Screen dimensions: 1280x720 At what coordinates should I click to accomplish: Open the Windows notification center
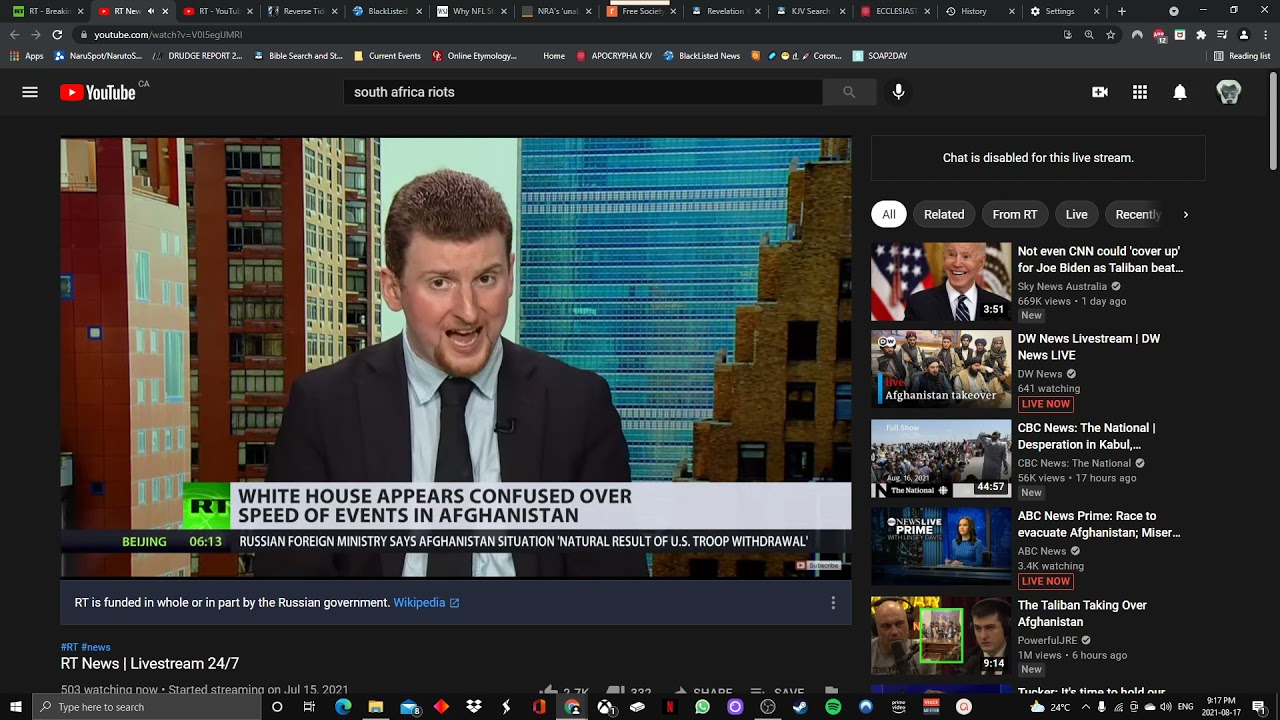(x=1259, y=707)
